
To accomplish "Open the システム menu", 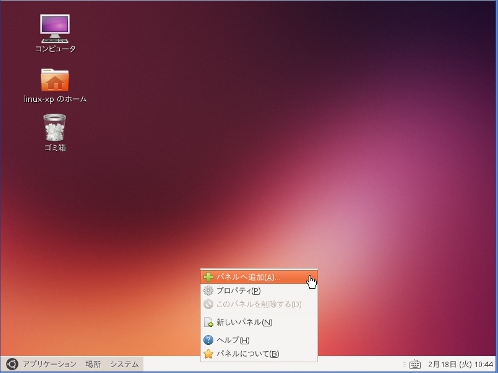I will tap(124, 364).
